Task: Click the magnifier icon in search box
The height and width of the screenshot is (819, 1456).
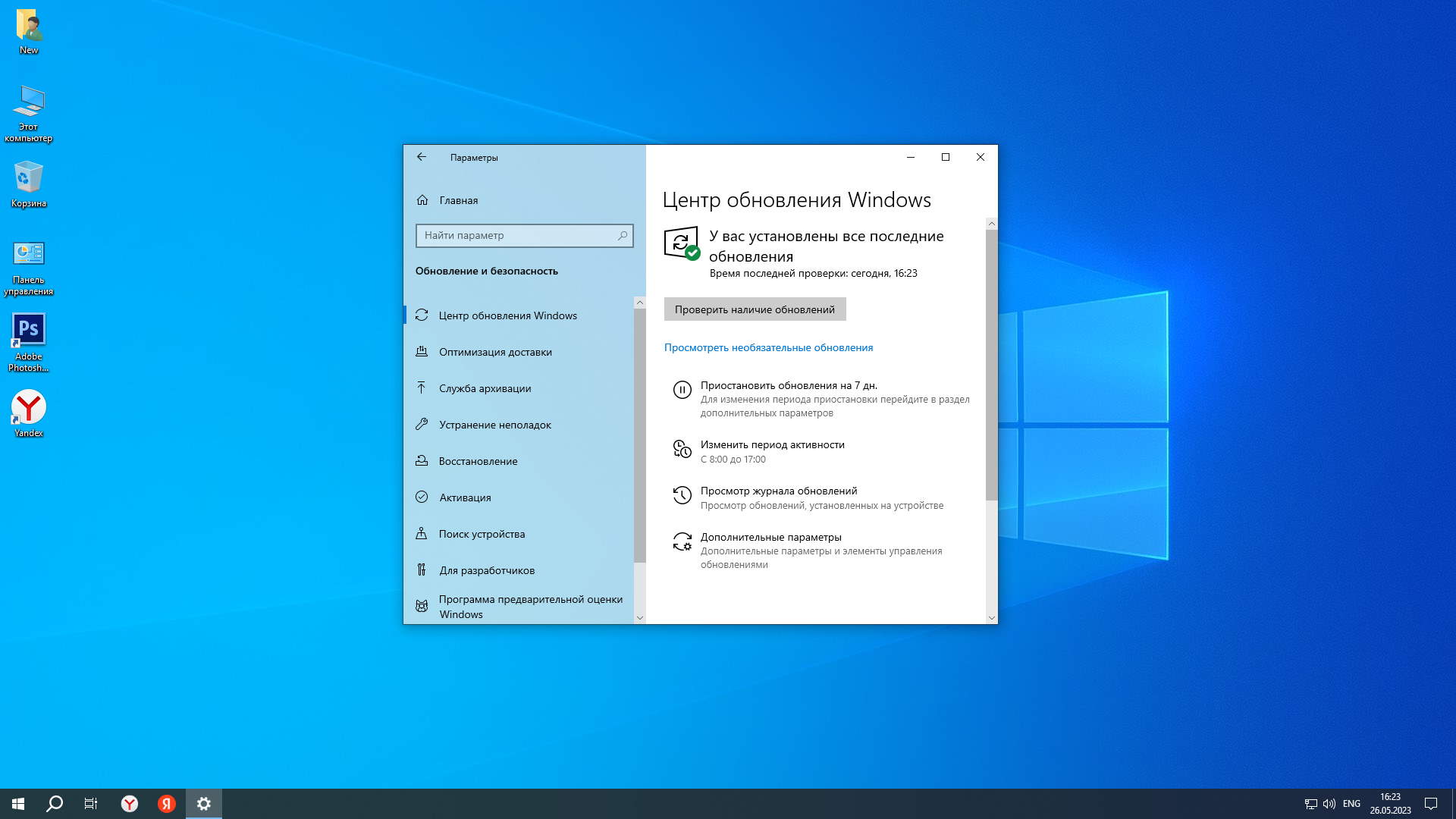Action: [623, 236]
